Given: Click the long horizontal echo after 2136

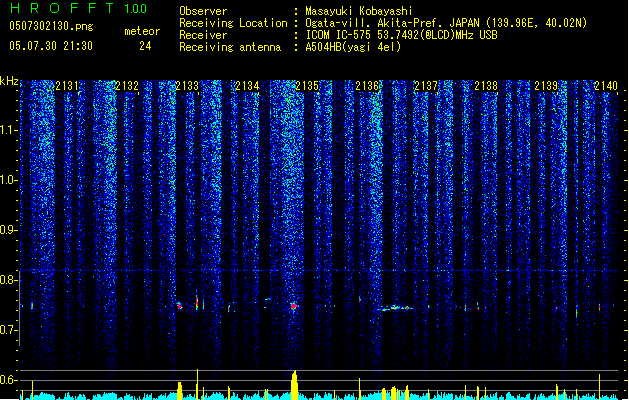Looking at the screenshot, I should coord(395,308).
